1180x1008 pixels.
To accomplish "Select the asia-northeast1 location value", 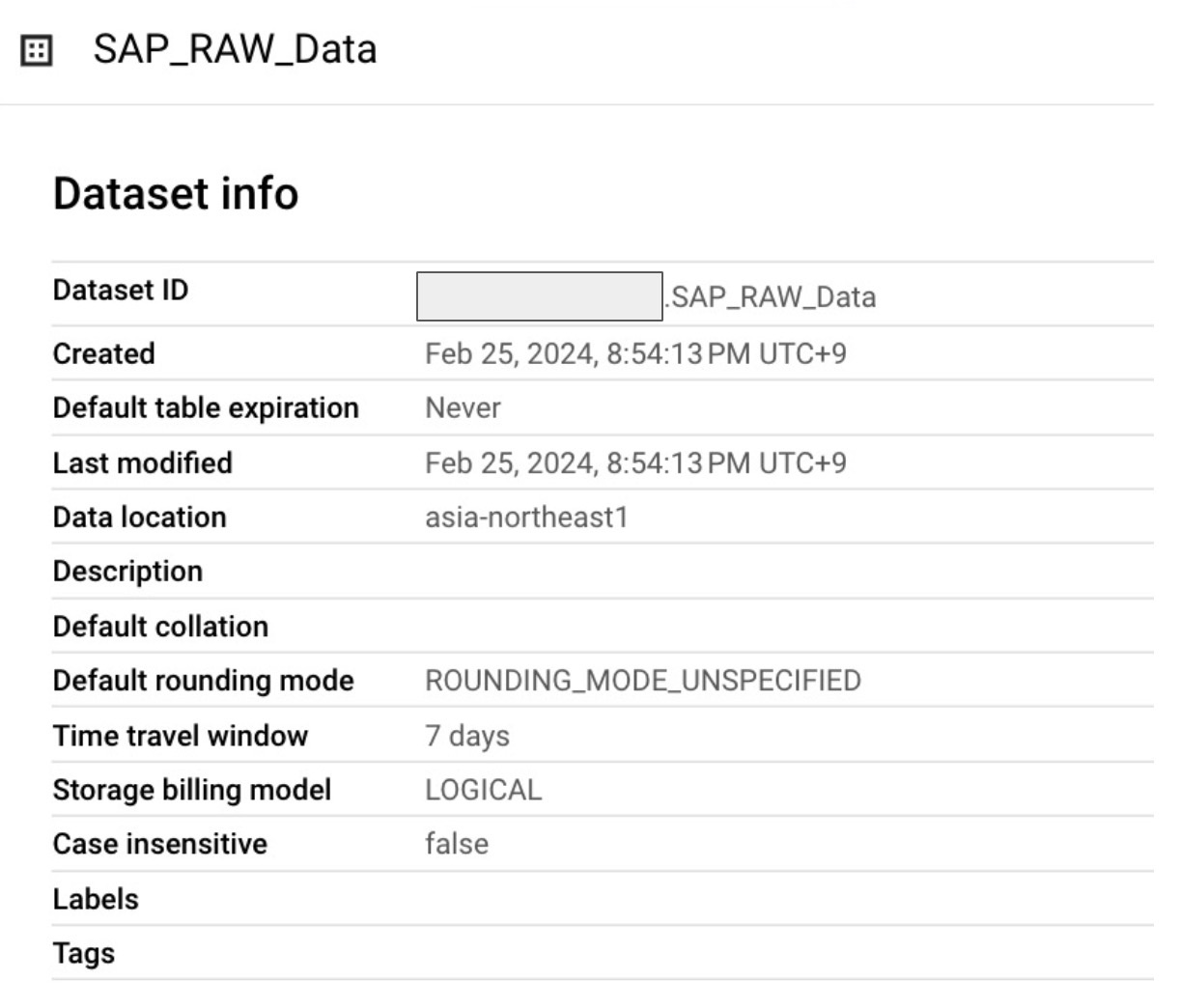I will (526, 518).
